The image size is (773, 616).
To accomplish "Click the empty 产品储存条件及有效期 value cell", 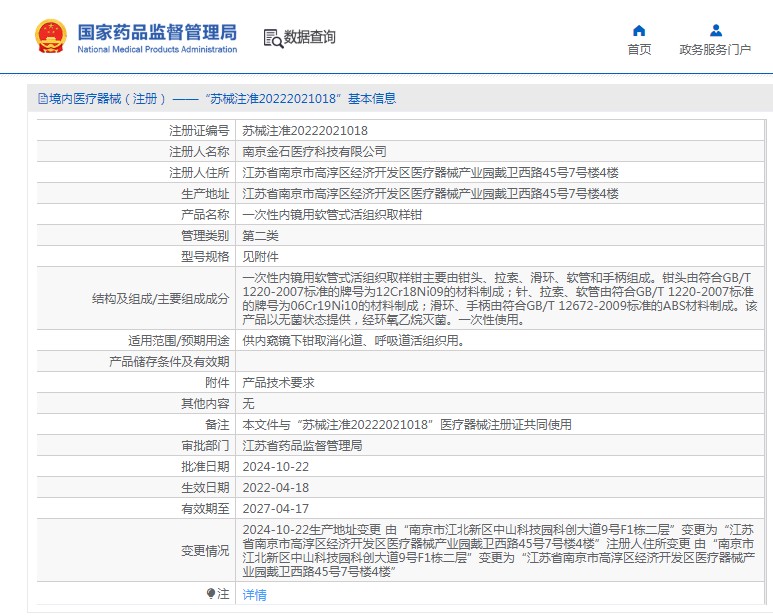I will tap(499, 362).
